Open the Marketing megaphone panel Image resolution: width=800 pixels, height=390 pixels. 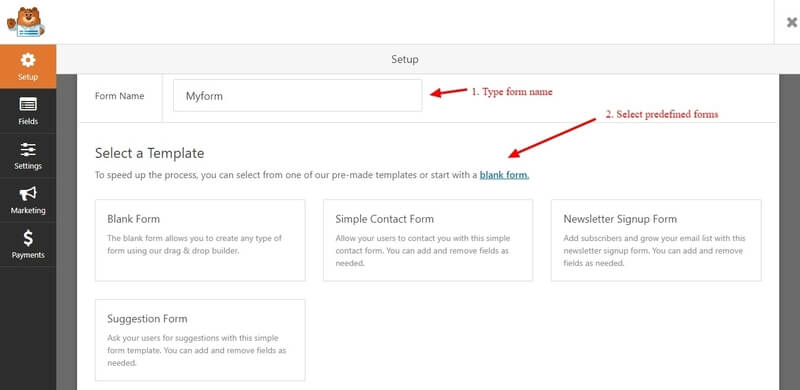(28, 200)
